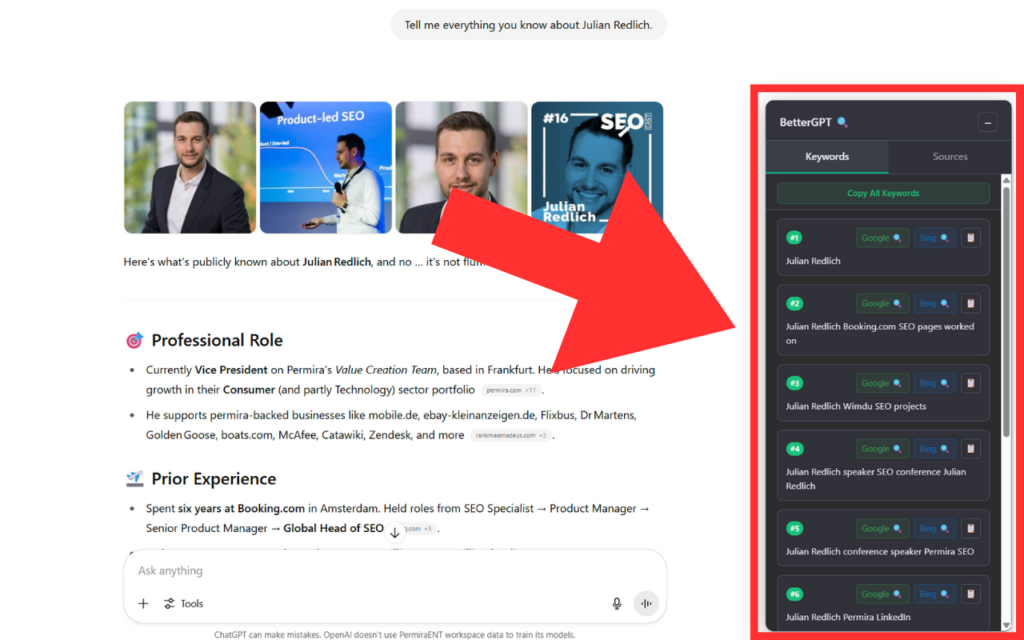Copy the Permira LinkedIn keyword #6
Screen dimensions: 1024x640
pyautogui.click(x=970, y=594)
